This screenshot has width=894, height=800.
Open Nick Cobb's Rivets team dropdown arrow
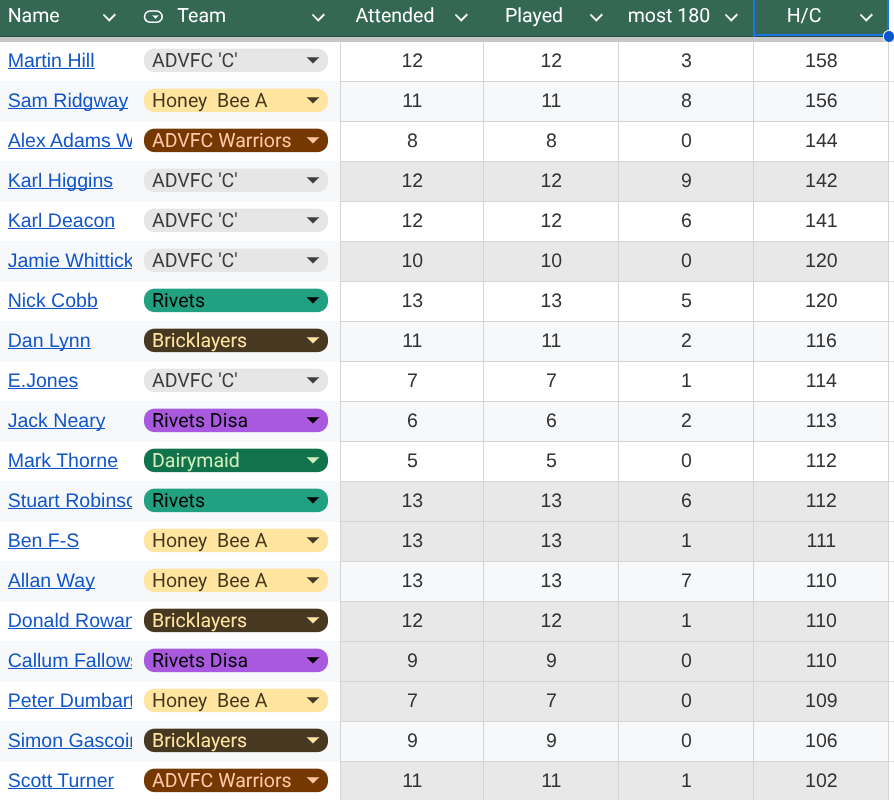[313, 301]
